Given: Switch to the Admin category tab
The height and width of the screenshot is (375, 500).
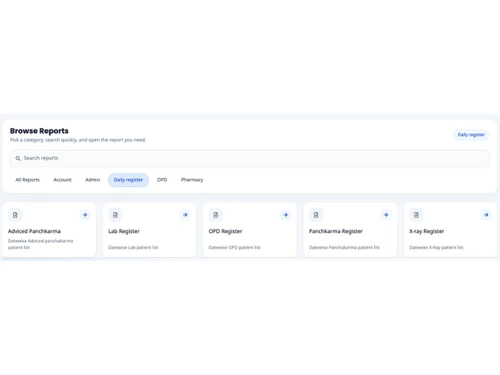Looking at the screenshot, I should 92,180.
